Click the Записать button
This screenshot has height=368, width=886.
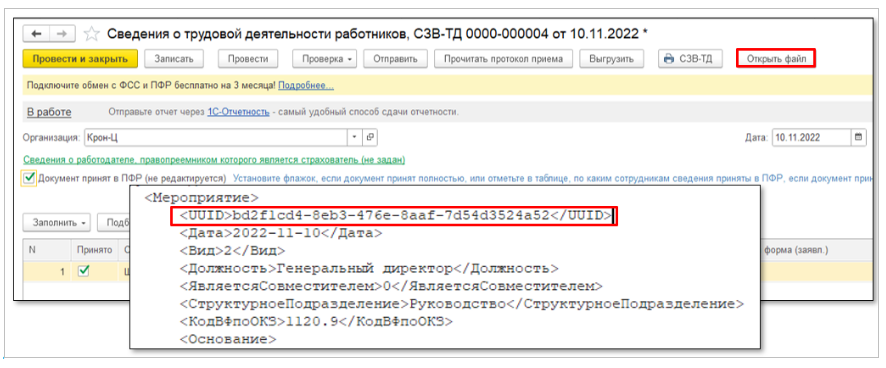click(x=175, y=59)
